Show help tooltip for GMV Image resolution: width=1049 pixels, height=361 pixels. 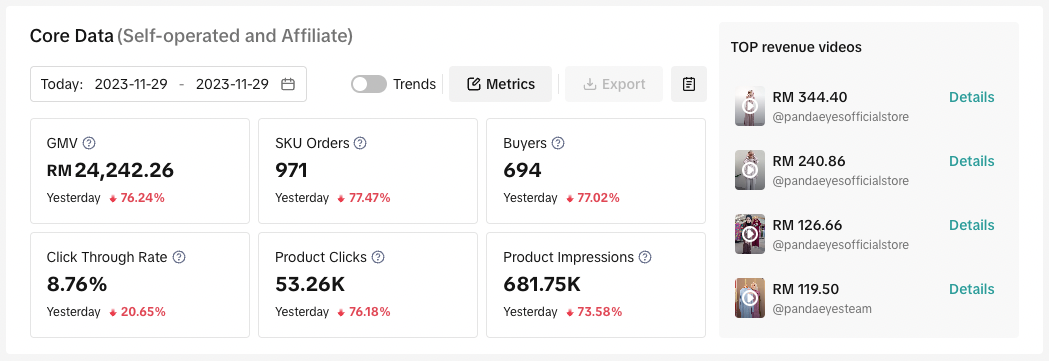pos(89,143)
